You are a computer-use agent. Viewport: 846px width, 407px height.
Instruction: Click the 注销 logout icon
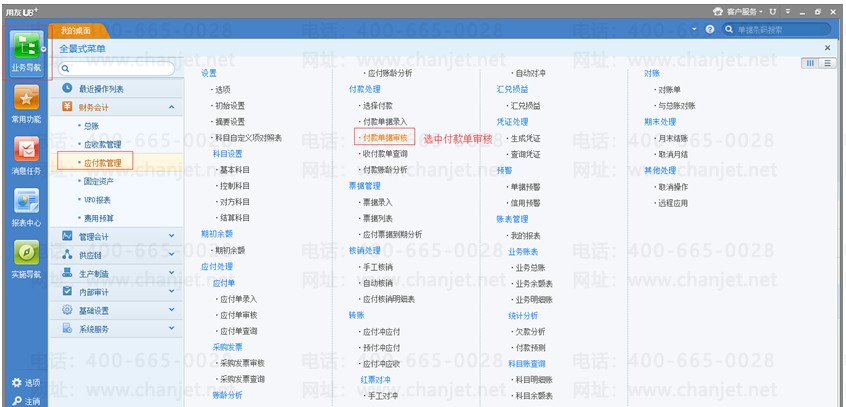pyautogui.click(x=17, y=401)
